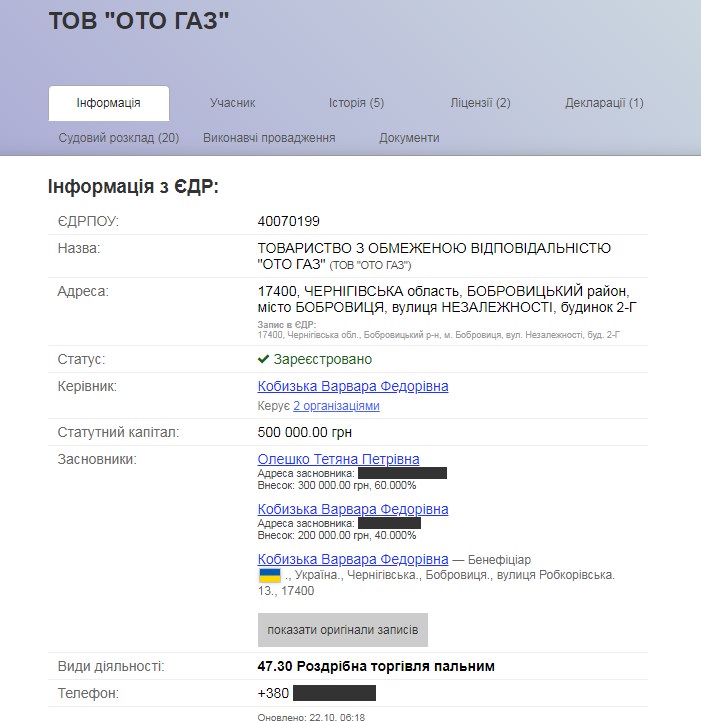
Task: Open founder Олешко Тетяна Петрівна link
Action: (338, 459)
